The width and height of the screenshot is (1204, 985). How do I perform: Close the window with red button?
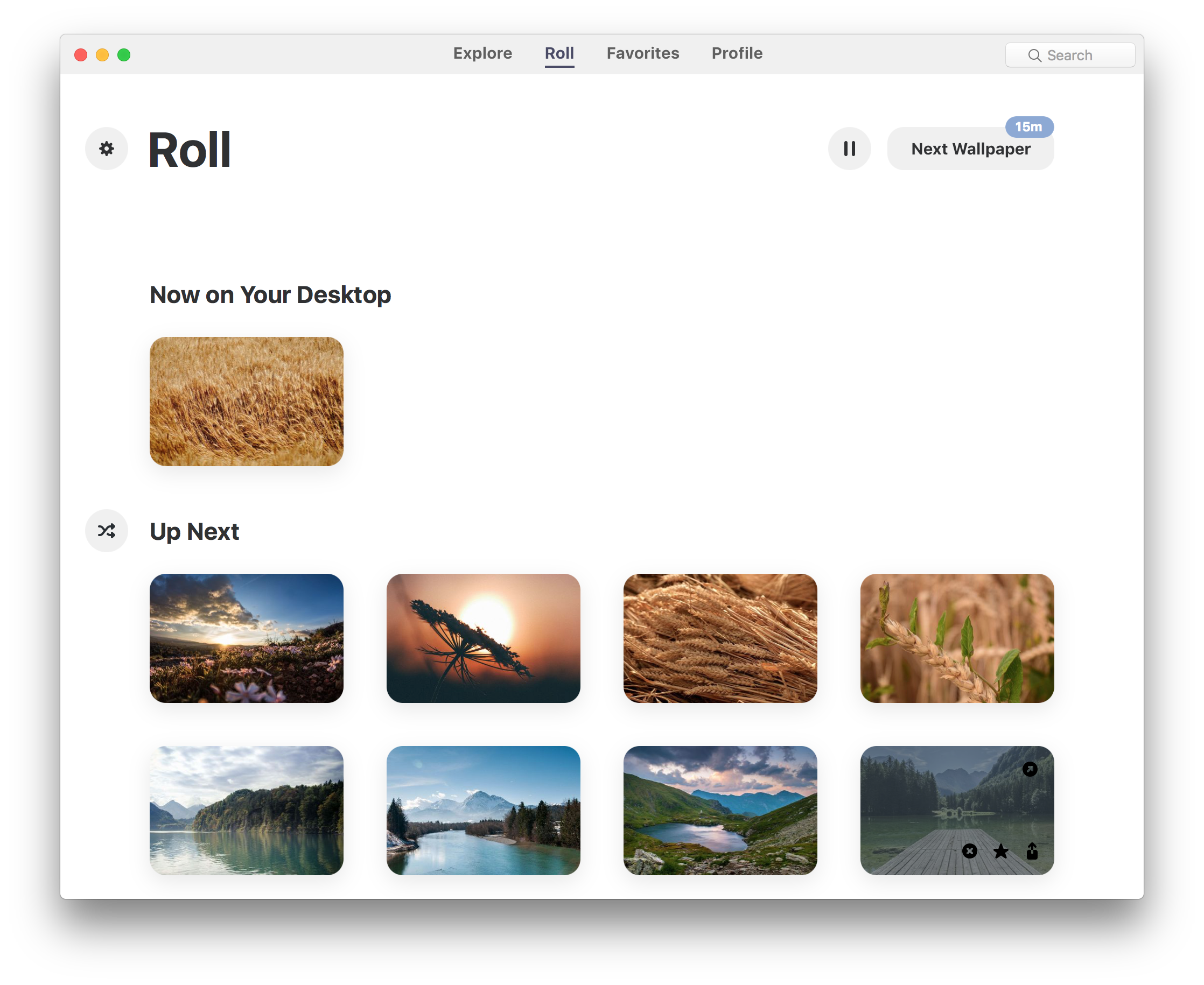pyautogui.click(x=81, y=55)
